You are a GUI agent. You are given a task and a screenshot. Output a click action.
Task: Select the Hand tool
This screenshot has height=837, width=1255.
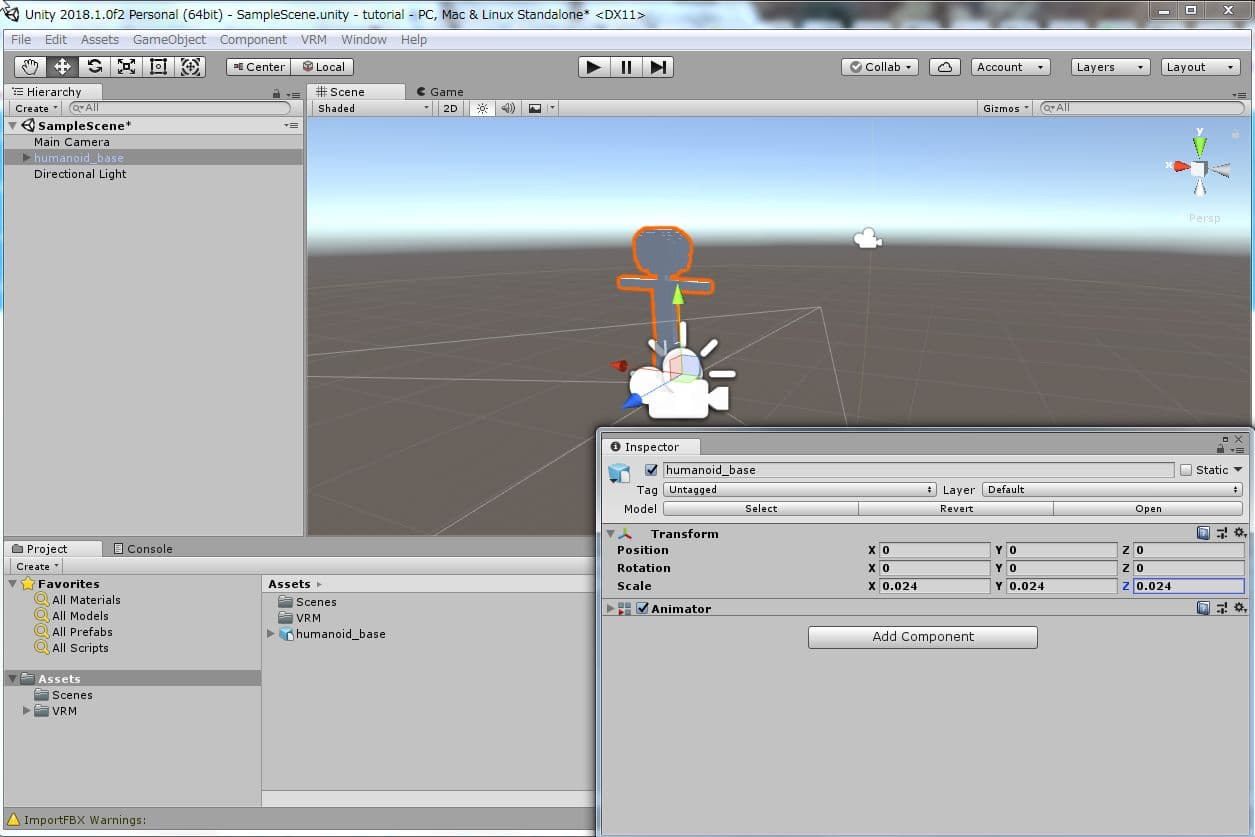click(x=30, y=67)
